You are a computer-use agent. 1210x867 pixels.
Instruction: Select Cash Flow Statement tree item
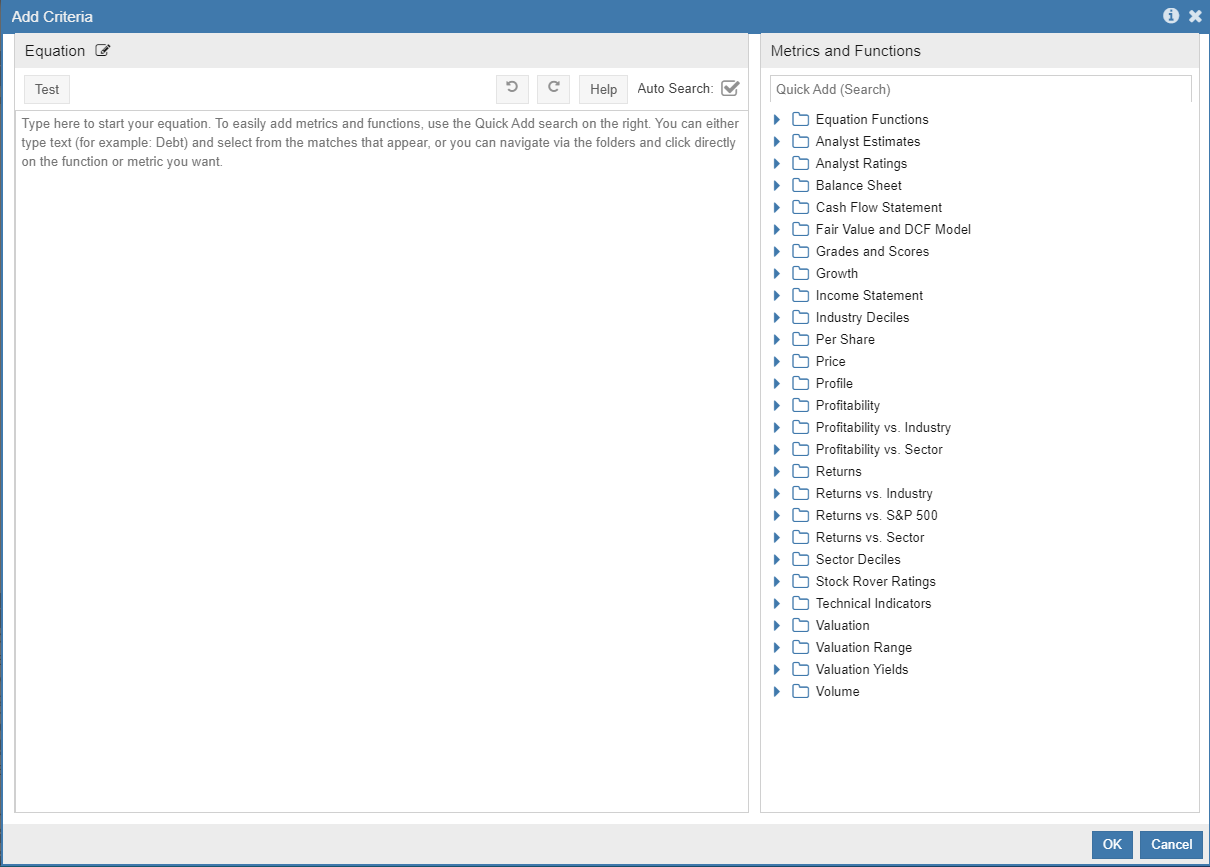tap(878, 207)
